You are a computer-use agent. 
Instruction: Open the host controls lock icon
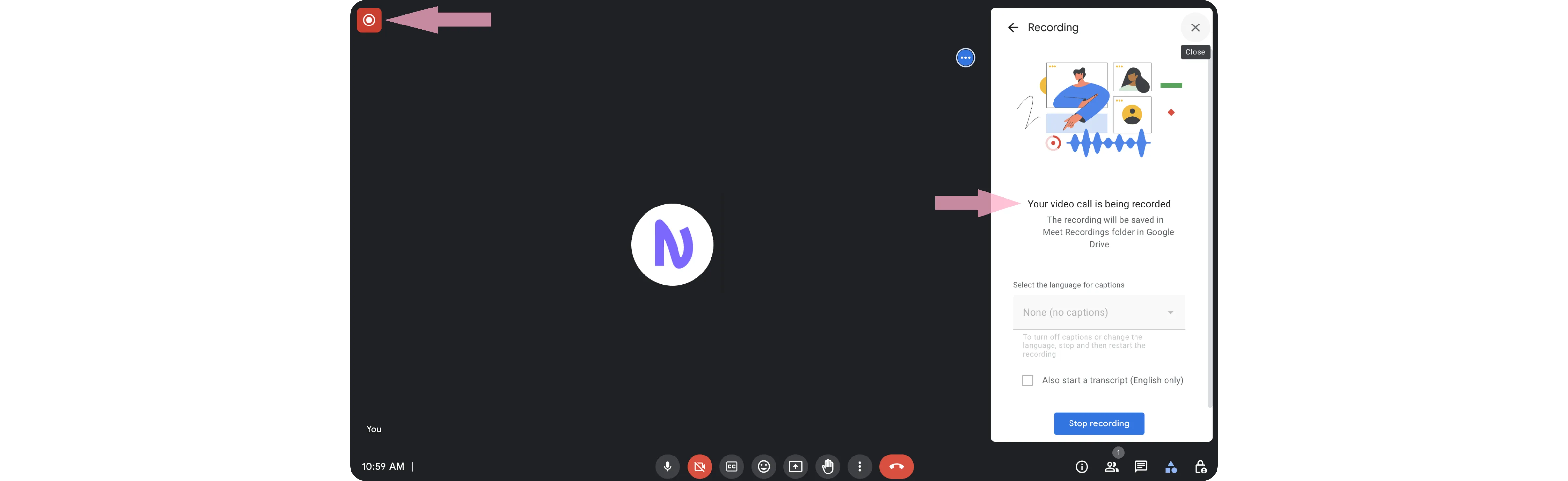pyautogui.click(x=1200, y=466)
